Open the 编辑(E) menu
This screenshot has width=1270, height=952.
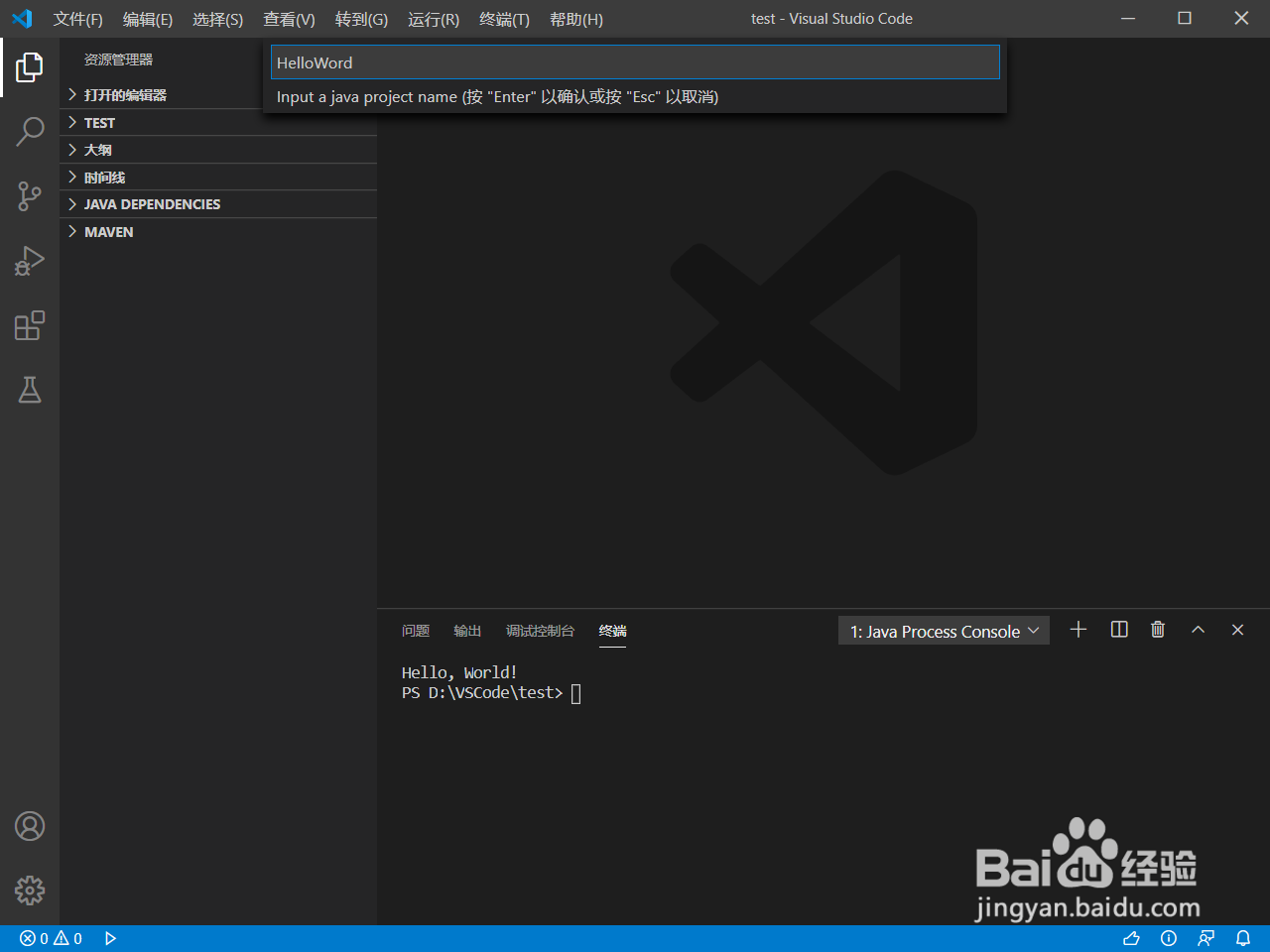tap(148, 20)
